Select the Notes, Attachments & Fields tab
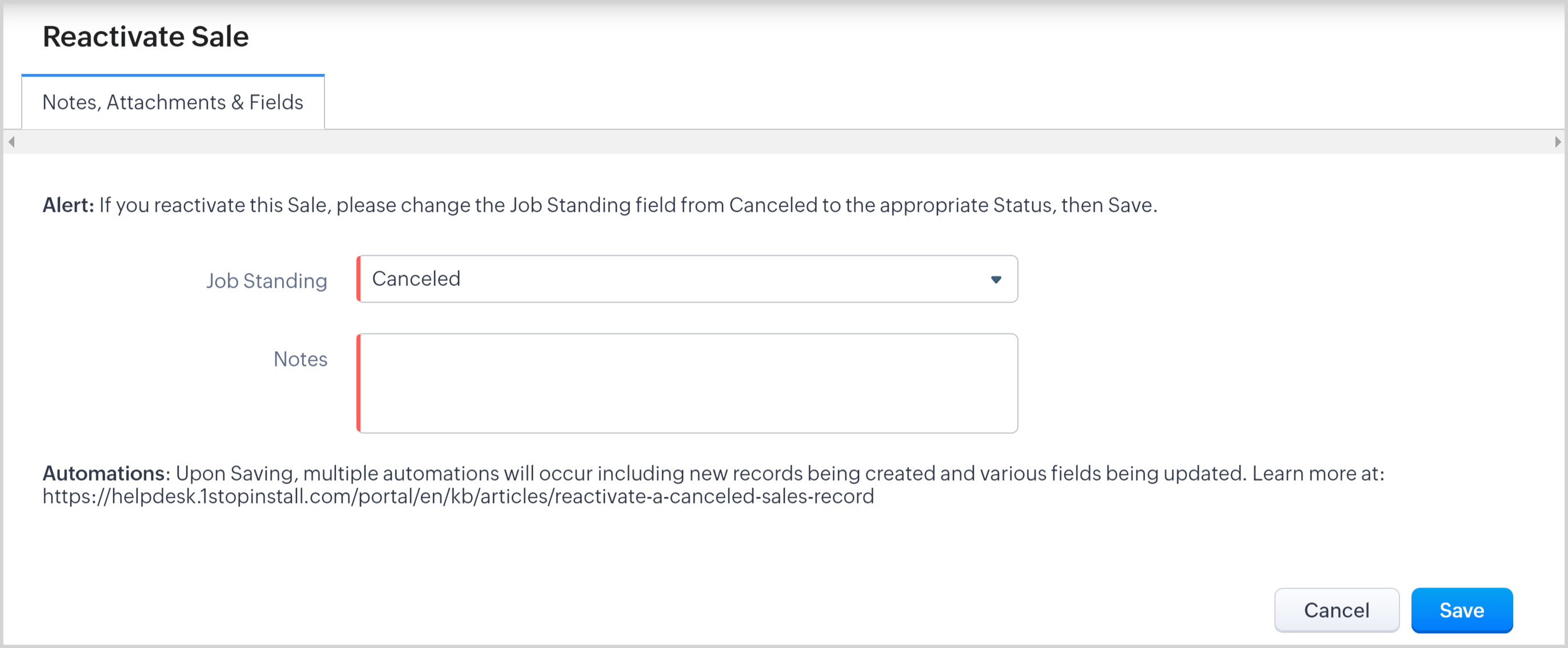Viewport: 1568px width, 648px height. (x=173, y=102)
